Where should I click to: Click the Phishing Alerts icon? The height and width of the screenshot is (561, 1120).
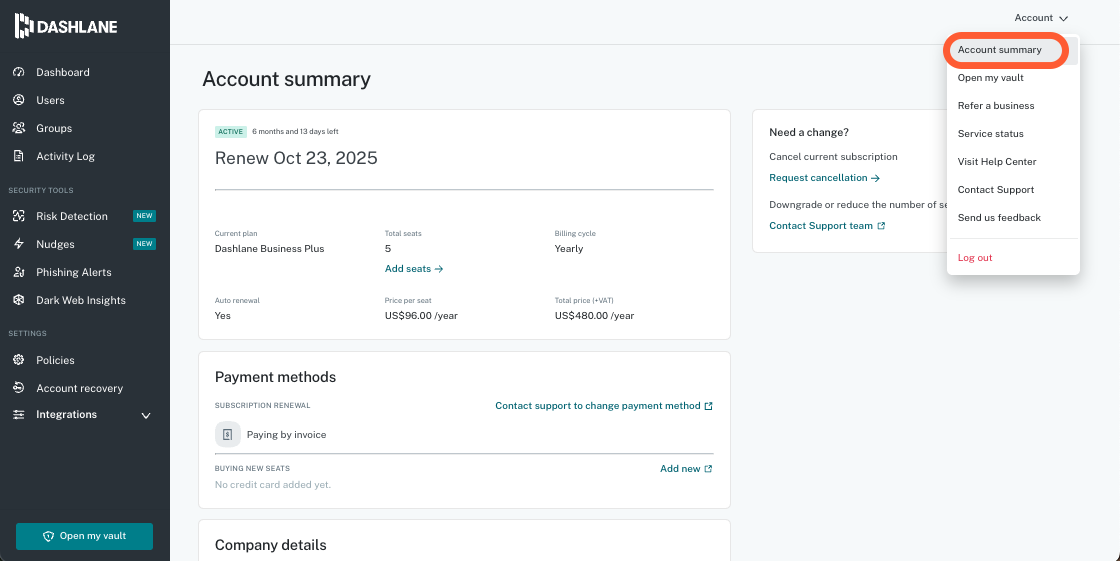coord(18,272)
